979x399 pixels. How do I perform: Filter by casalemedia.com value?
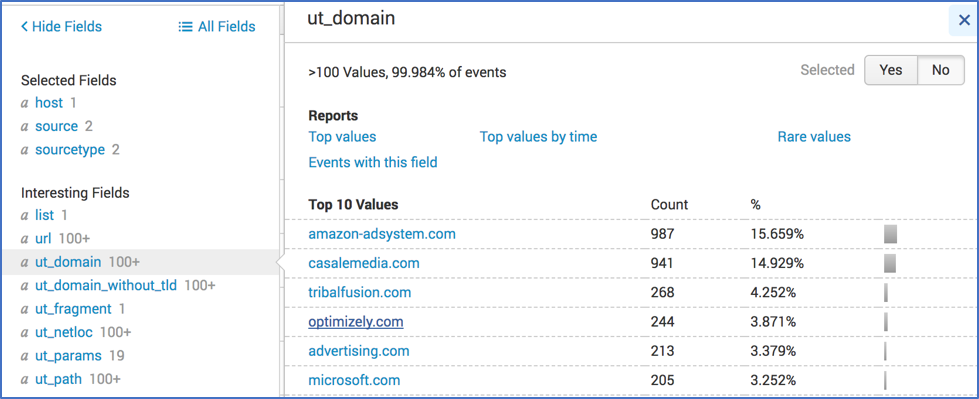click(364, 264)
